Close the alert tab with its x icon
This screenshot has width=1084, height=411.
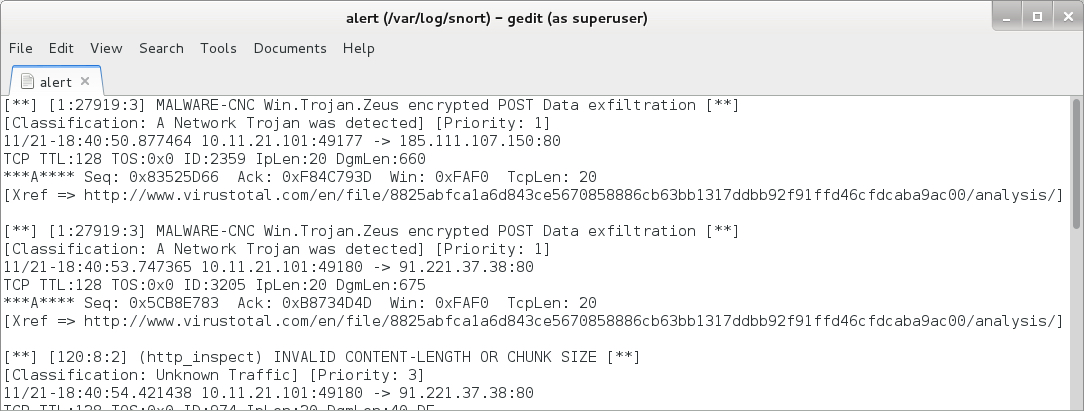[x=85, y=82]
